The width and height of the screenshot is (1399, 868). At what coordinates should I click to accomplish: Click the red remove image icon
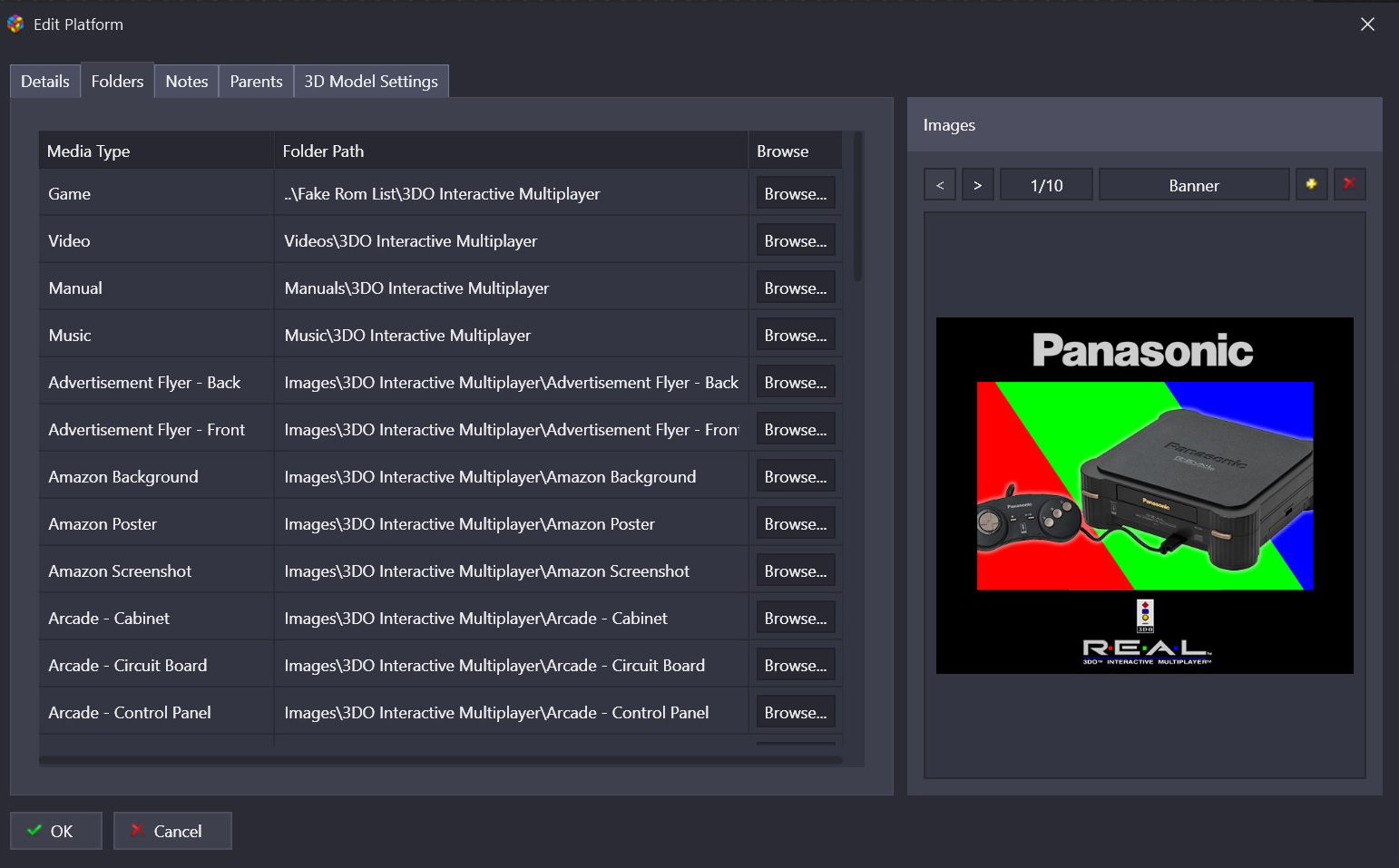(1349, 184)
